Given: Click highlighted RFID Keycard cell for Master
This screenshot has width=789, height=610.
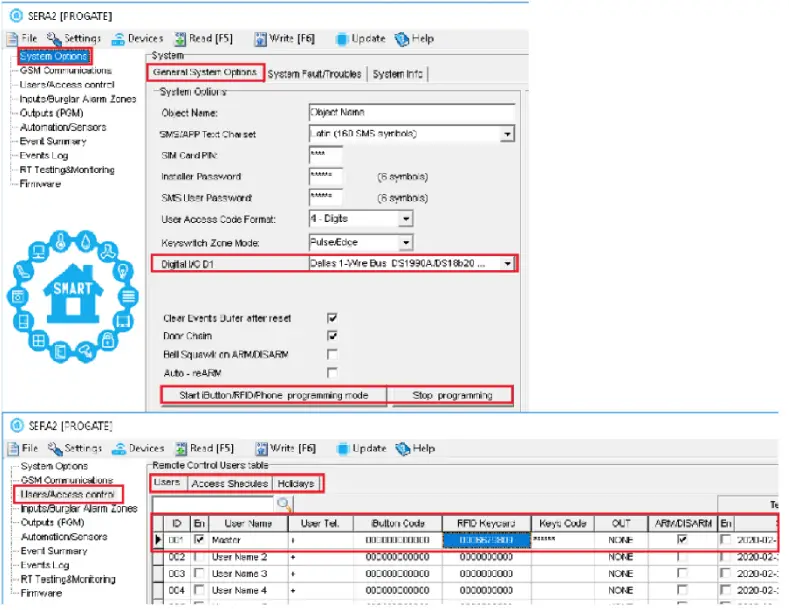Looking at the screenshot, I should point(486,540).
